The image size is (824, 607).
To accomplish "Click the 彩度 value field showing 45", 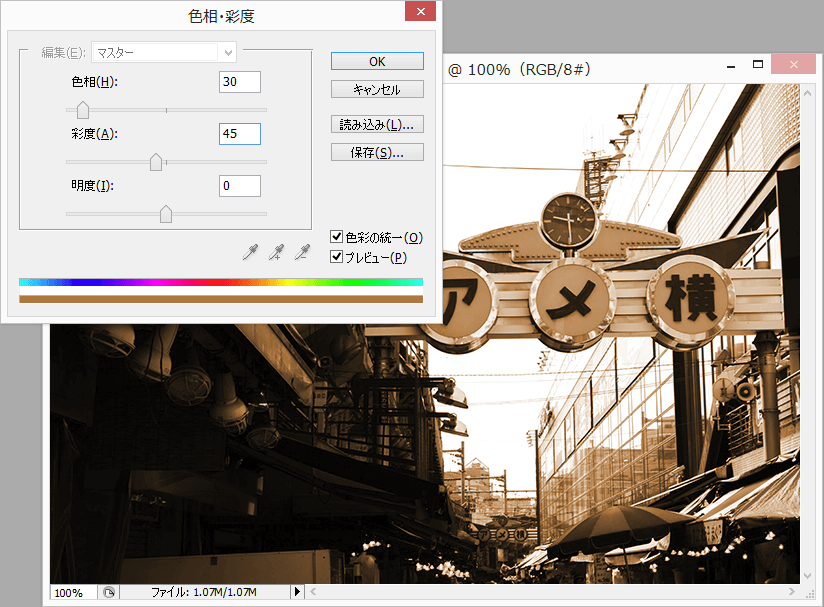I will tap(240, 134).
